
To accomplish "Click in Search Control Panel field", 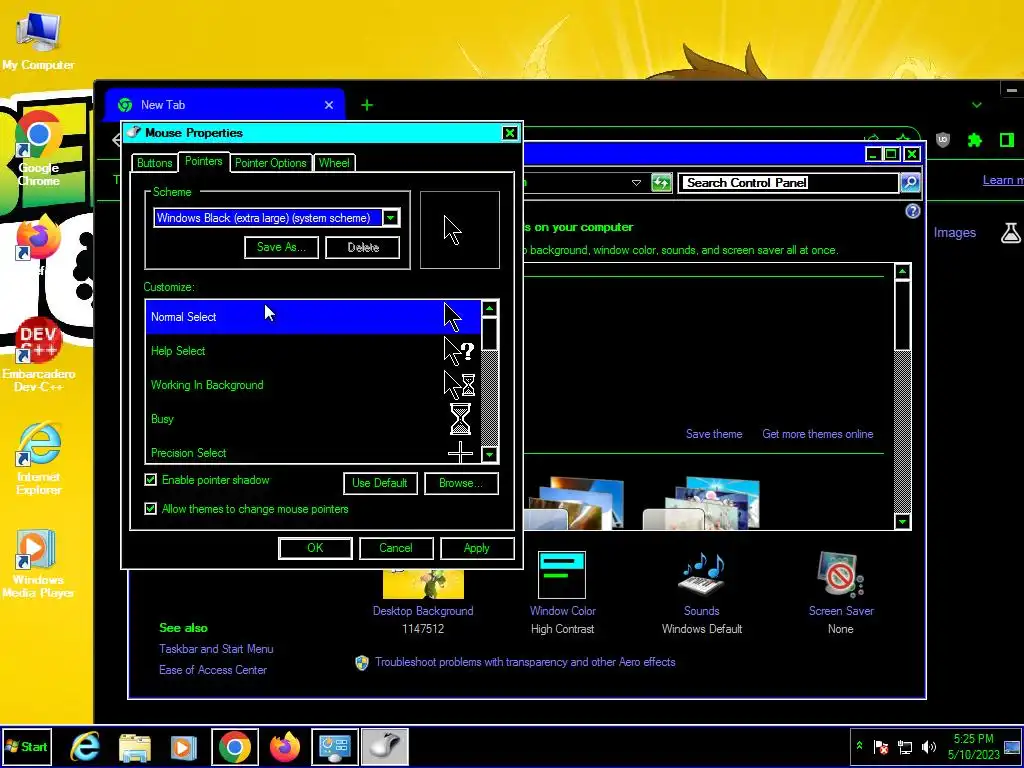I will [x=789, y=183].
